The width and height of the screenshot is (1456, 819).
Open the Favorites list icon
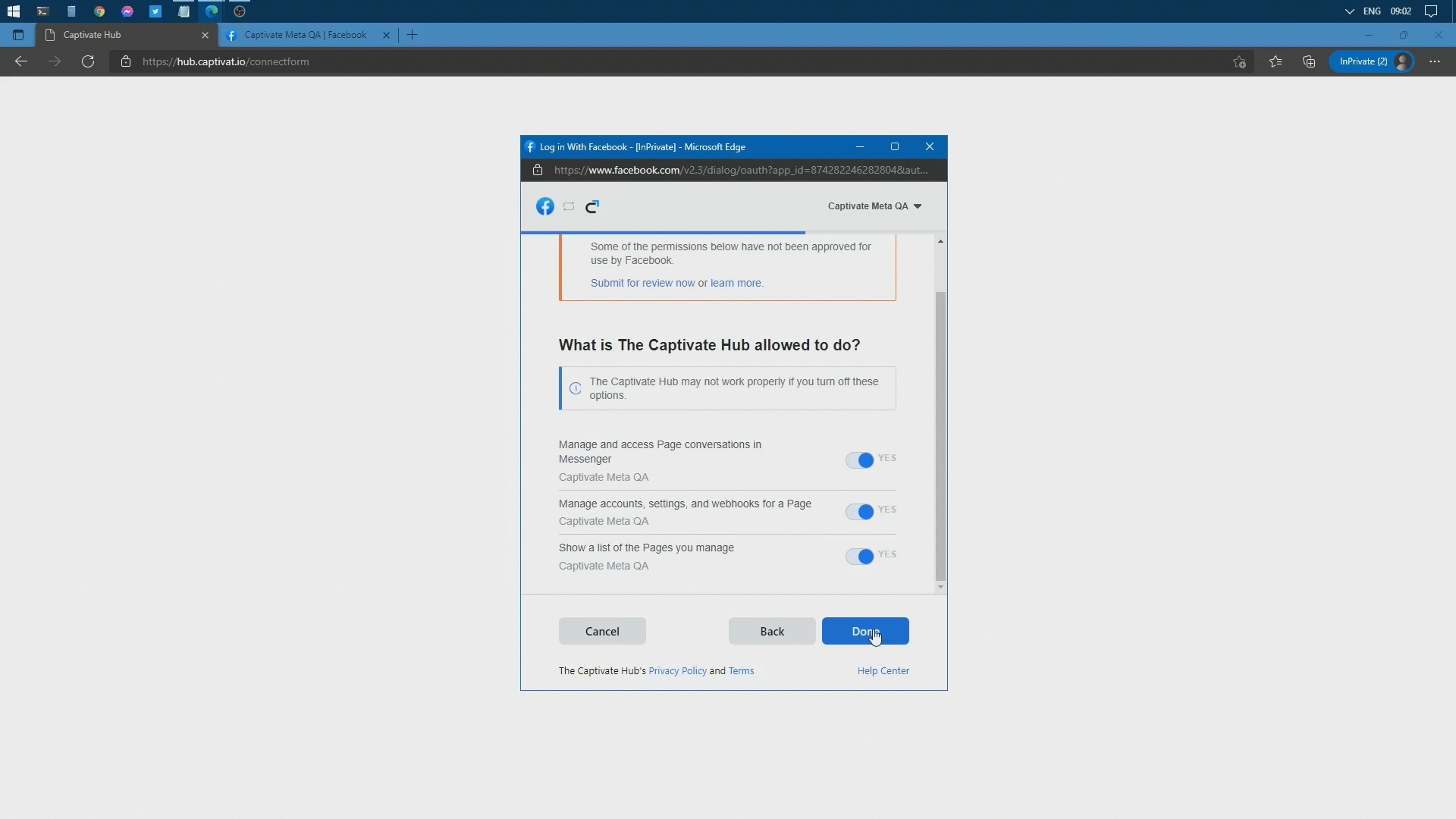point(1276,61)
